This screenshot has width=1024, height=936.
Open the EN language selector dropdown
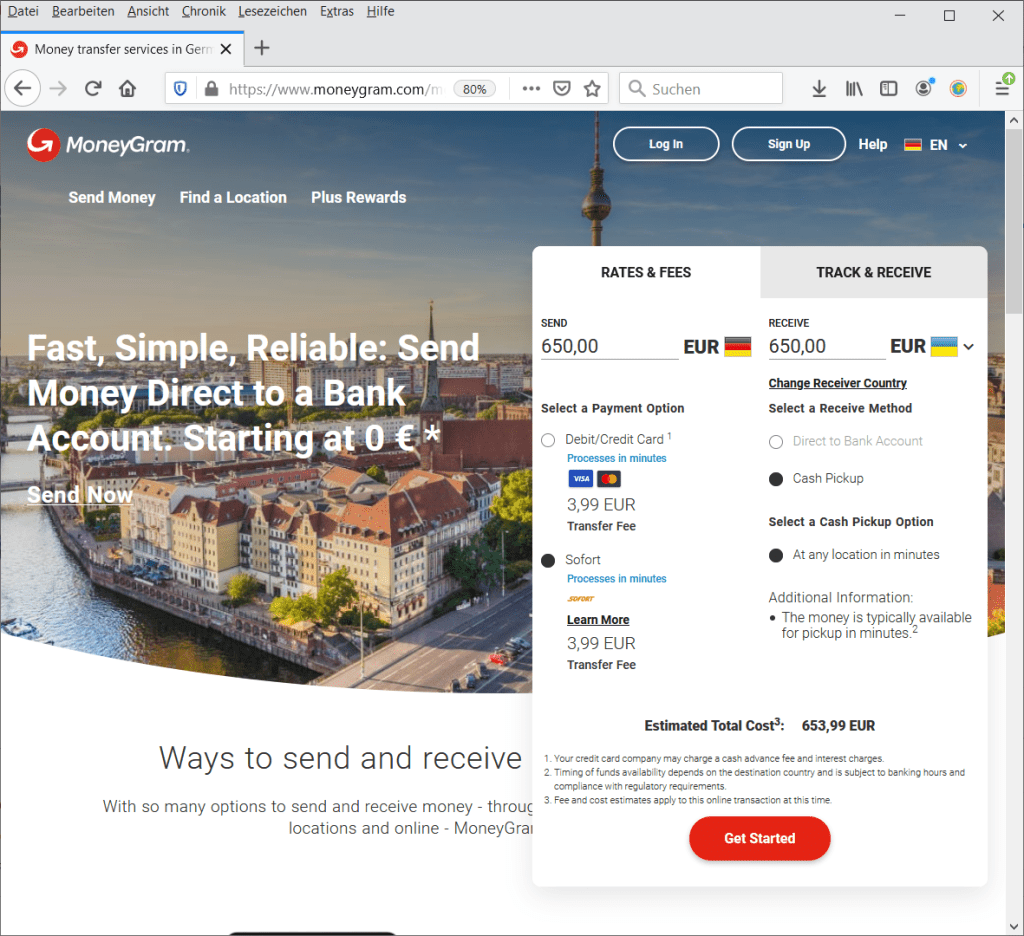click(936, 145)
